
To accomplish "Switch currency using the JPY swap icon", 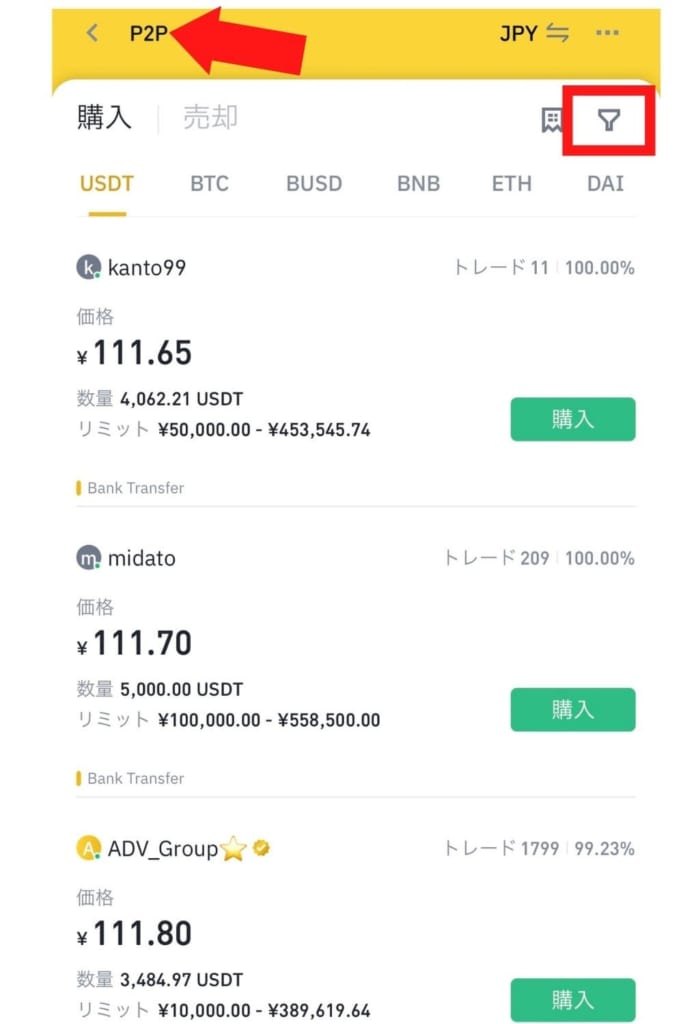I will tap(557, 33).
